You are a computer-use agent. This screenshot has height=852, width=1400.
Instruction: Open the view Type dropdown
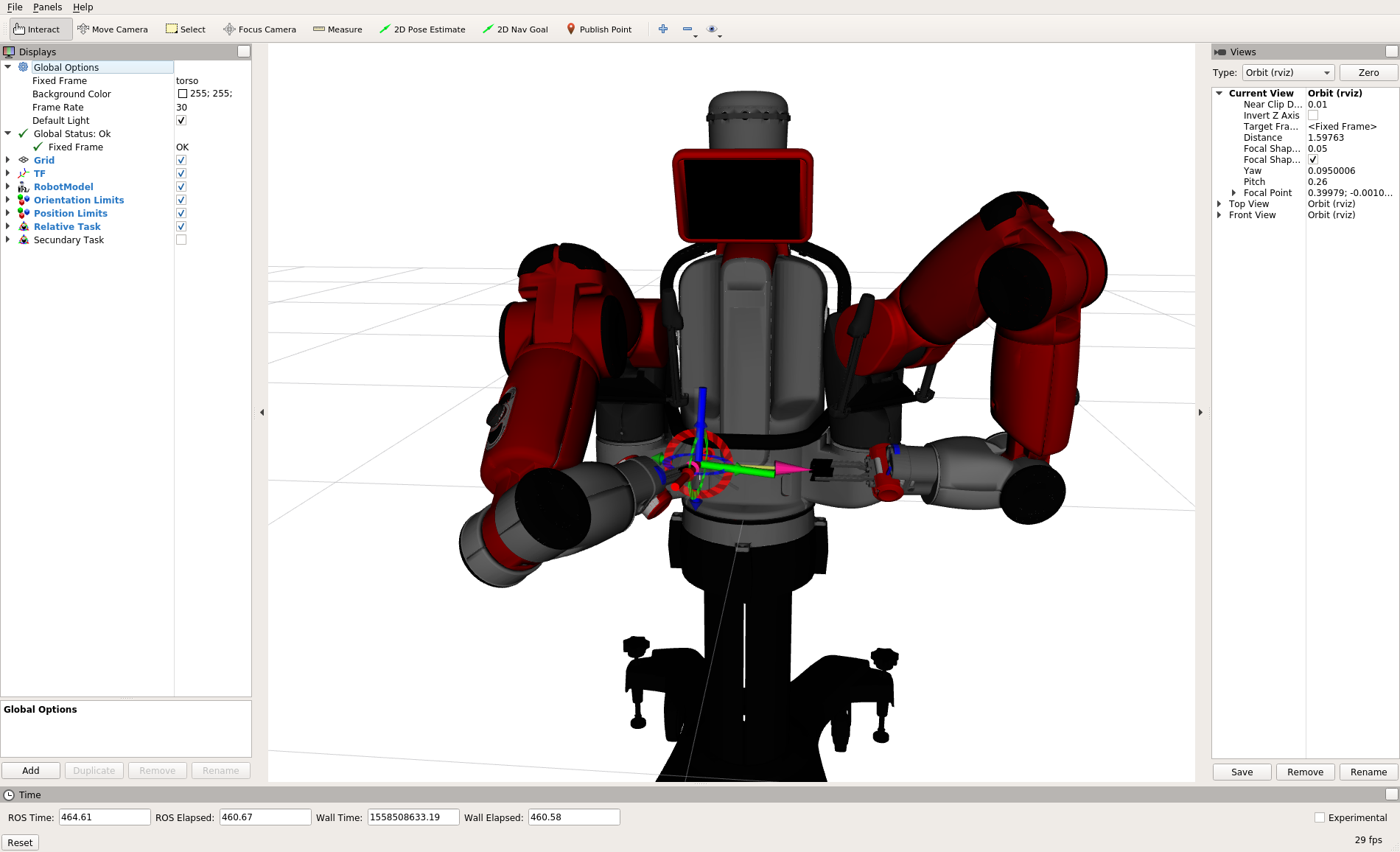pos(1288,72)
